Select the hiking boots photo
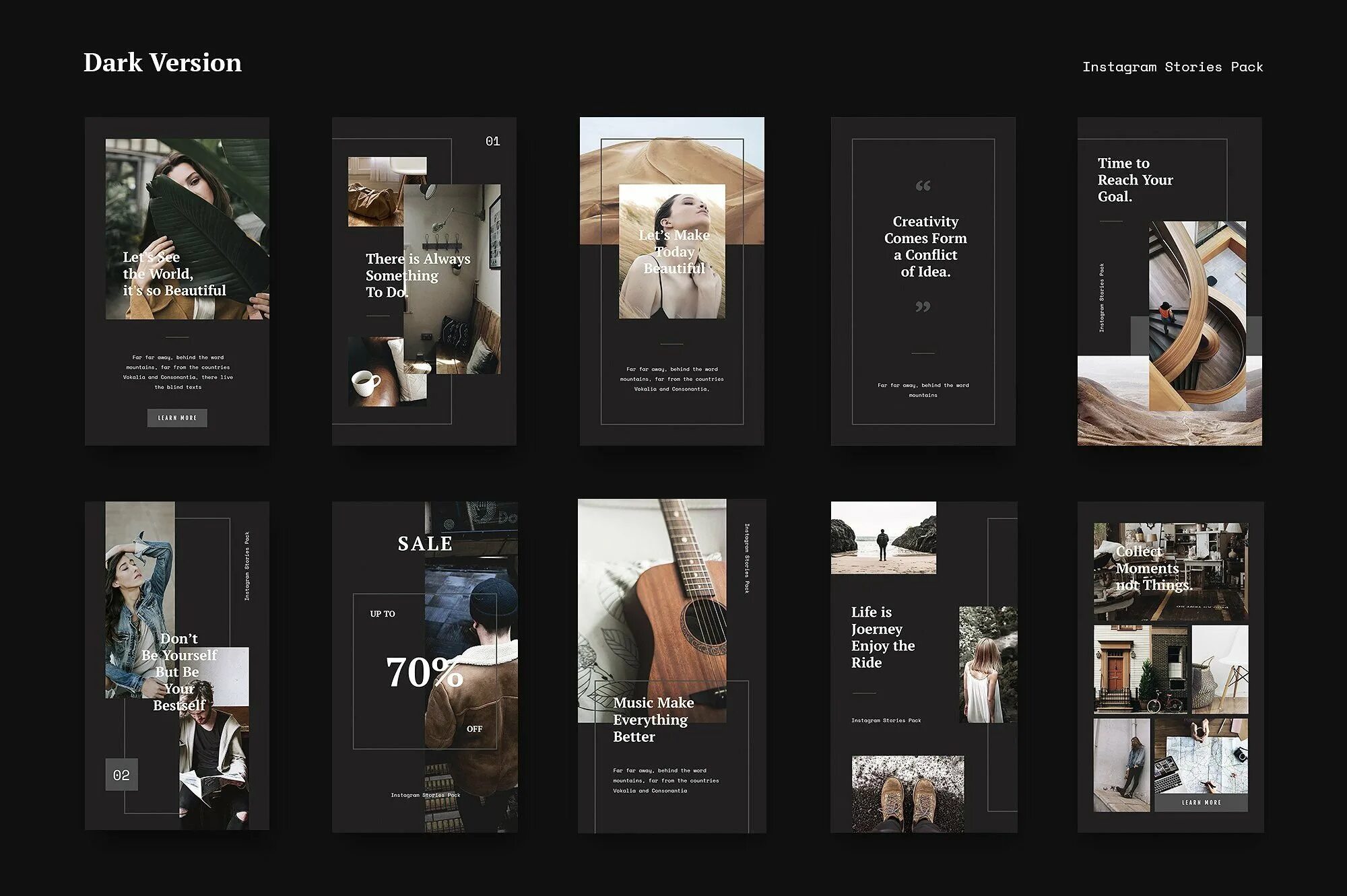The width and height of the screenshot is (1347, 896). (907, 793)
